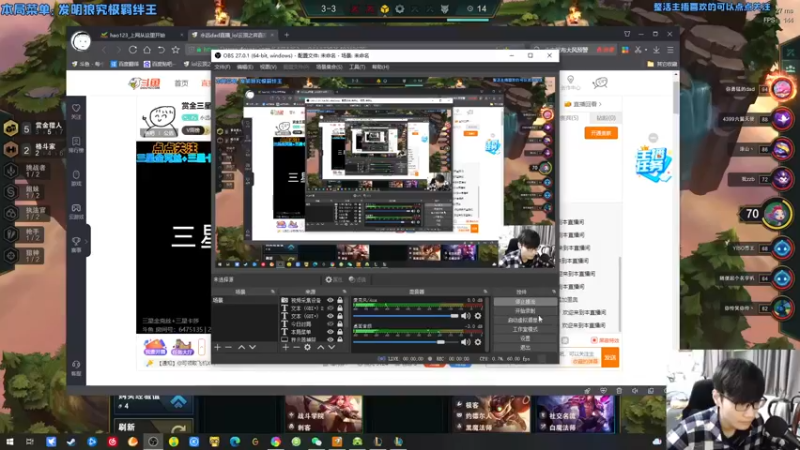800x450 pixels.
Task: Click 退出 in OBS controls
Action: tap(525, 347)
